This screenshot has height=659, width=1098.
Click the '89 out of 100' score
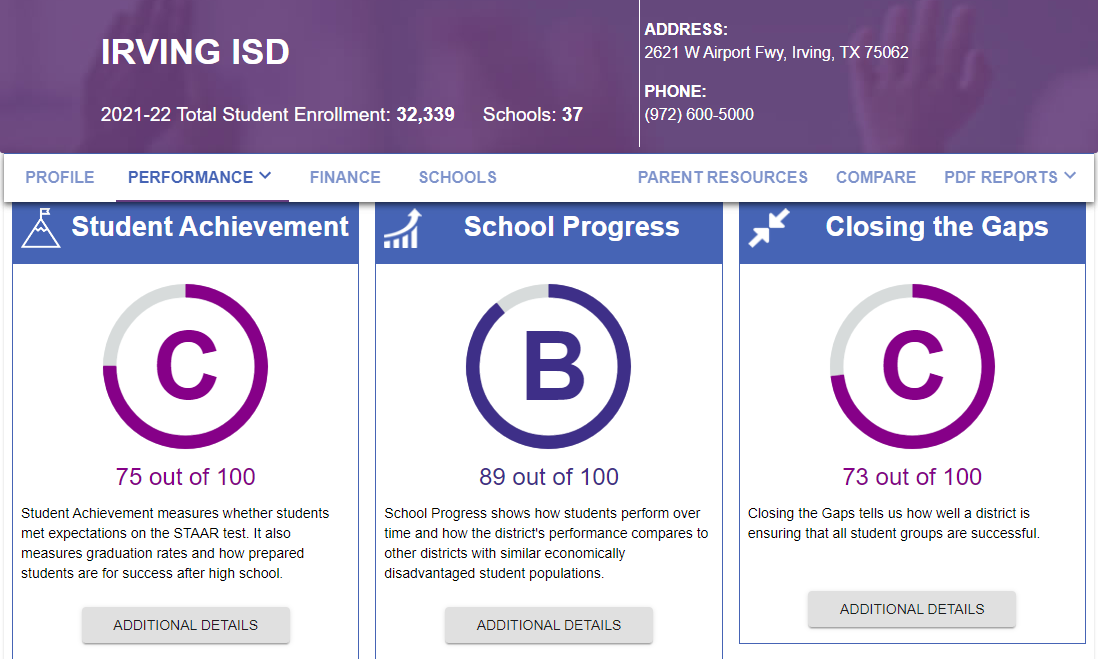click(x=548, y=476)
